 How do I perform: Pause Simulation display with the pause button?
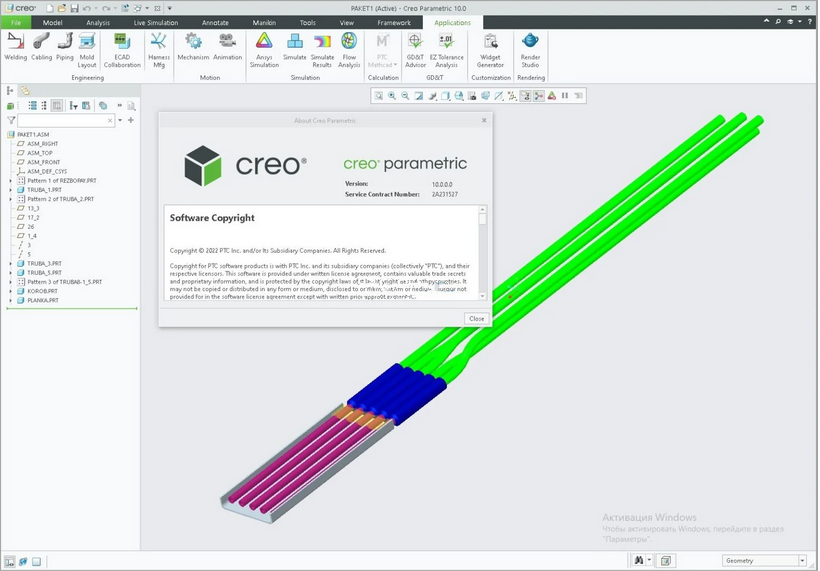(565, 96)
